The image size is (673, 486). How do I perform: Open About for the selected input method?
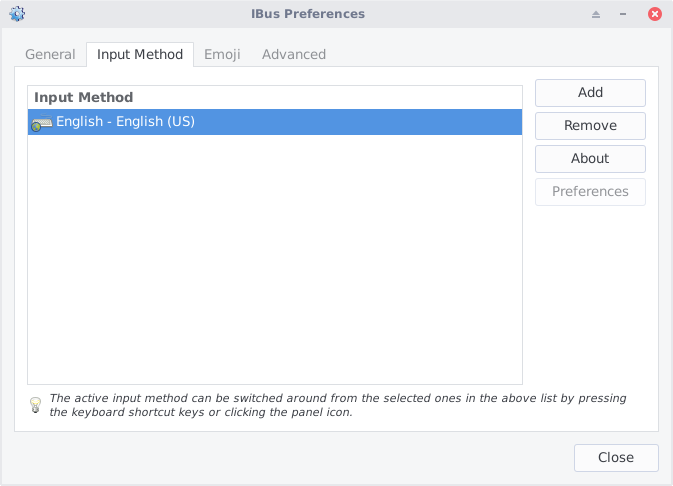coord(590,159)
